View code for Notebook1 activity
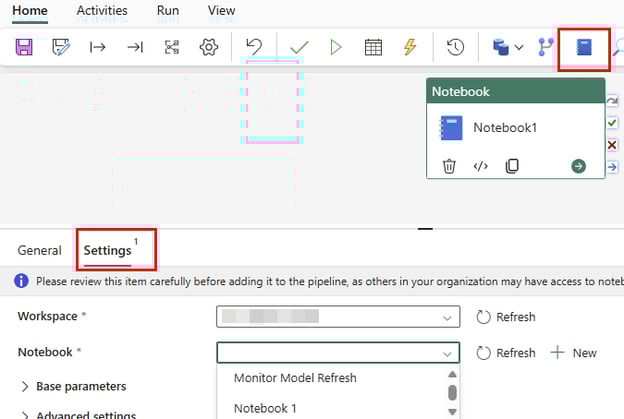 pyautogui.click(x=480, y=166)
